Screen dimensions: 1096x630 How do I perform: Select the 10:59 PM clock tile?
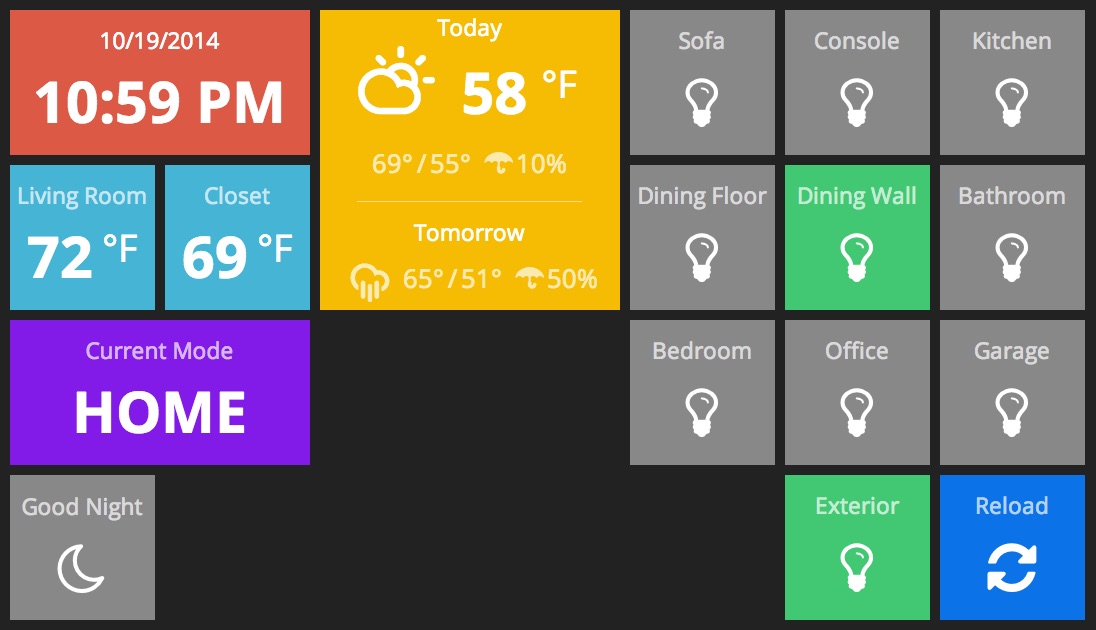pos(159,82)
